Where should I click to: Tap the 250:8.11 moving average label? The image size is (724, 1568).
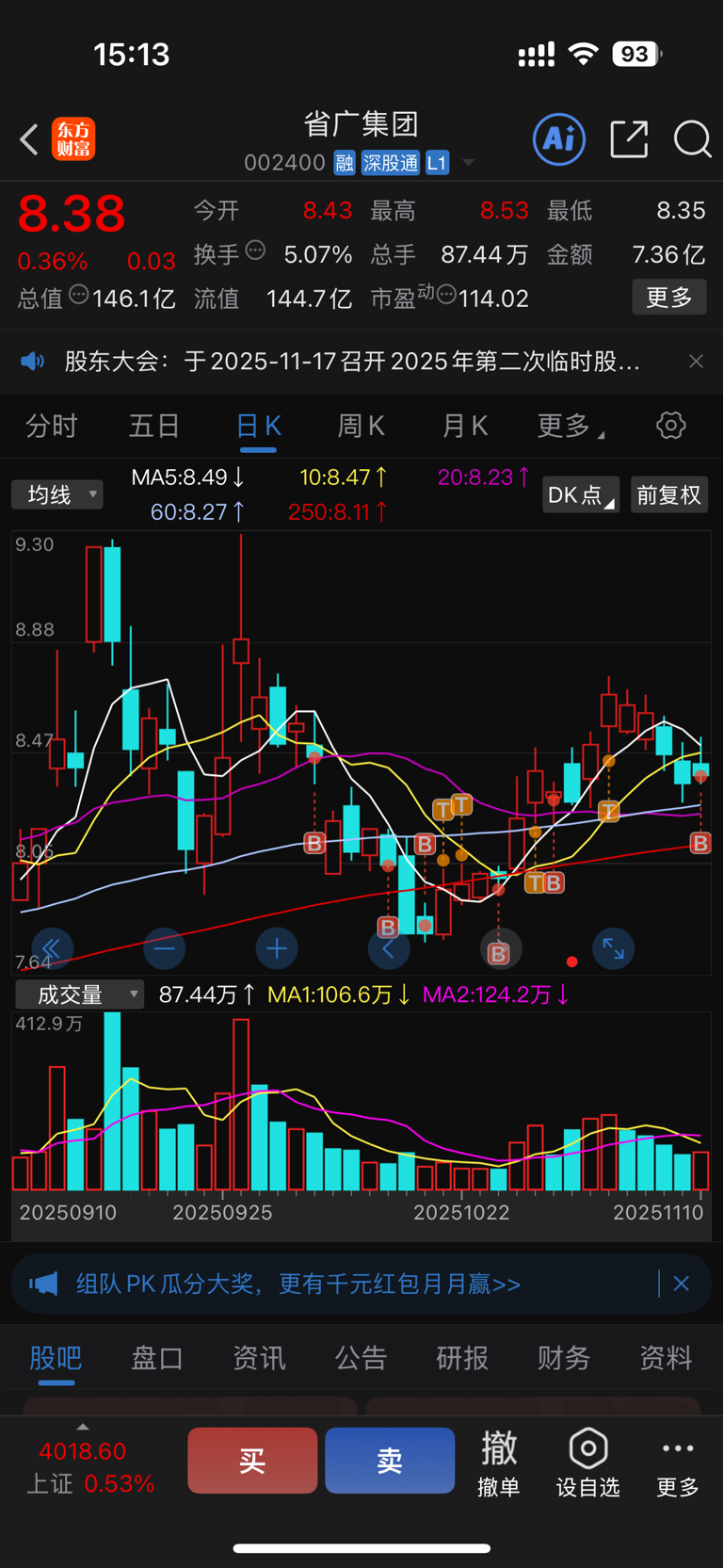coord(338,512)
